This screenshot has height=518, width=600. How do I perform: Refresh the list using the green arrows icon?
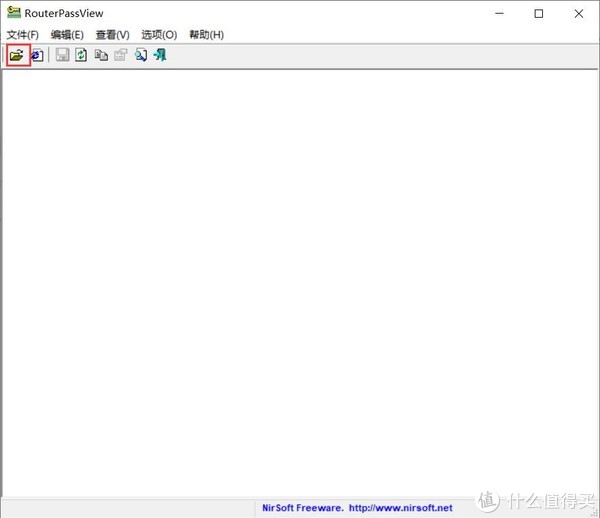pyautogui.click(x=81, y=56)
